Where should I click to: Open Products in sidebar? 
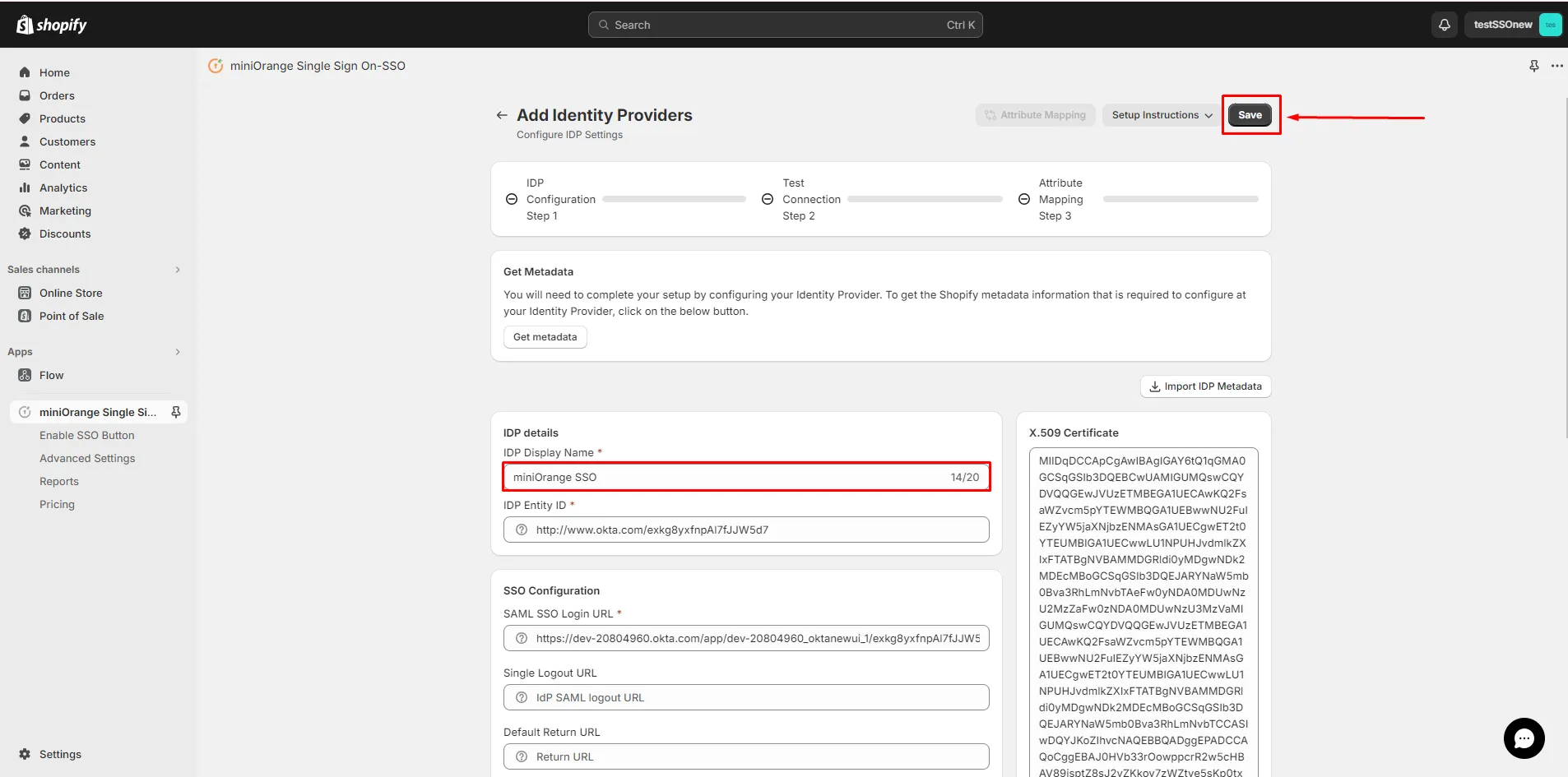click(x=63, y=118)
